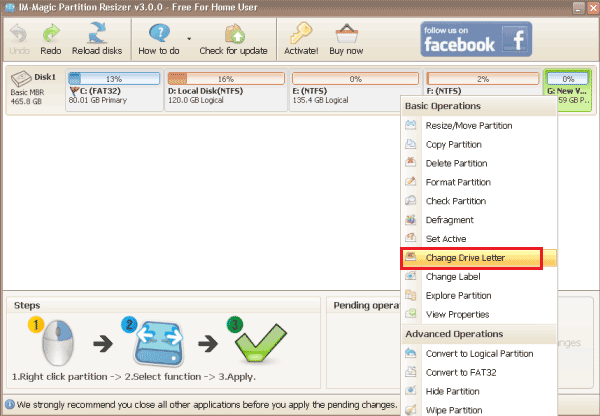Click the Change Drive Letter icon
The width and height of the screenshot is (600, 416).
[411, 256]
